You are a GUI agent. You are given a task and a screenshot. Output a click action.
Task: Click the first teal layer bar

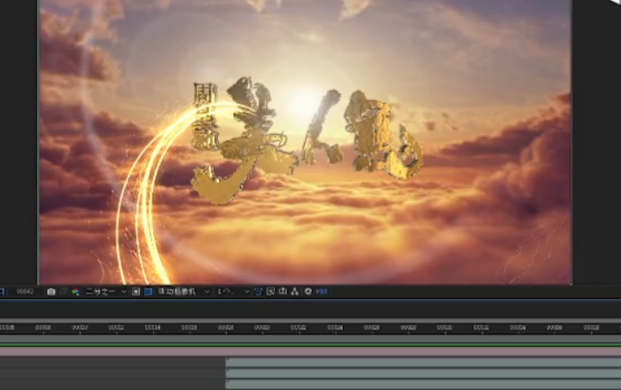(423, 362)
